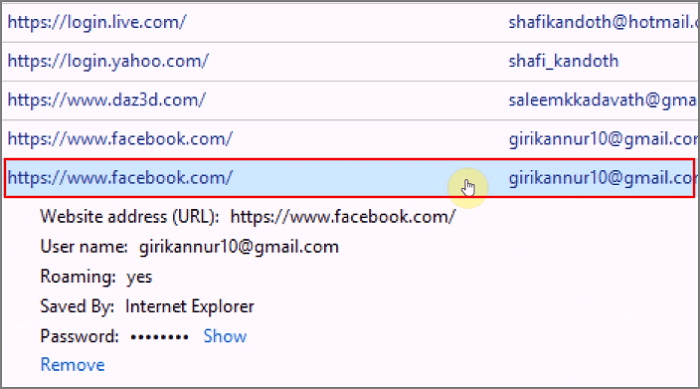Image resolution: width=700 pixels, height=389 pixels.
Task: Click the Internet Explorer Saved By value
Action: (x=190, y=307)
